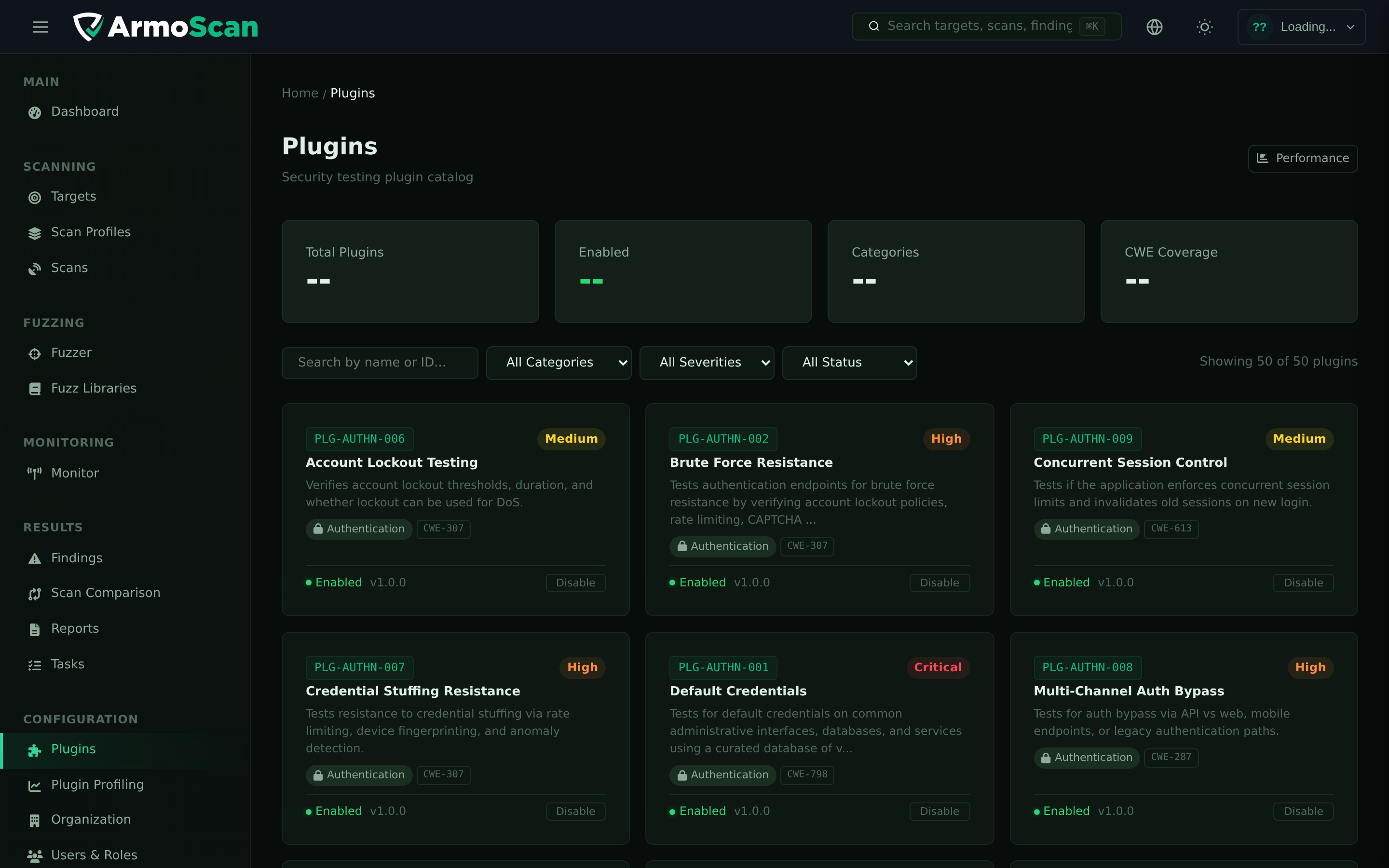Click the Organization building icon

point(34,820)
